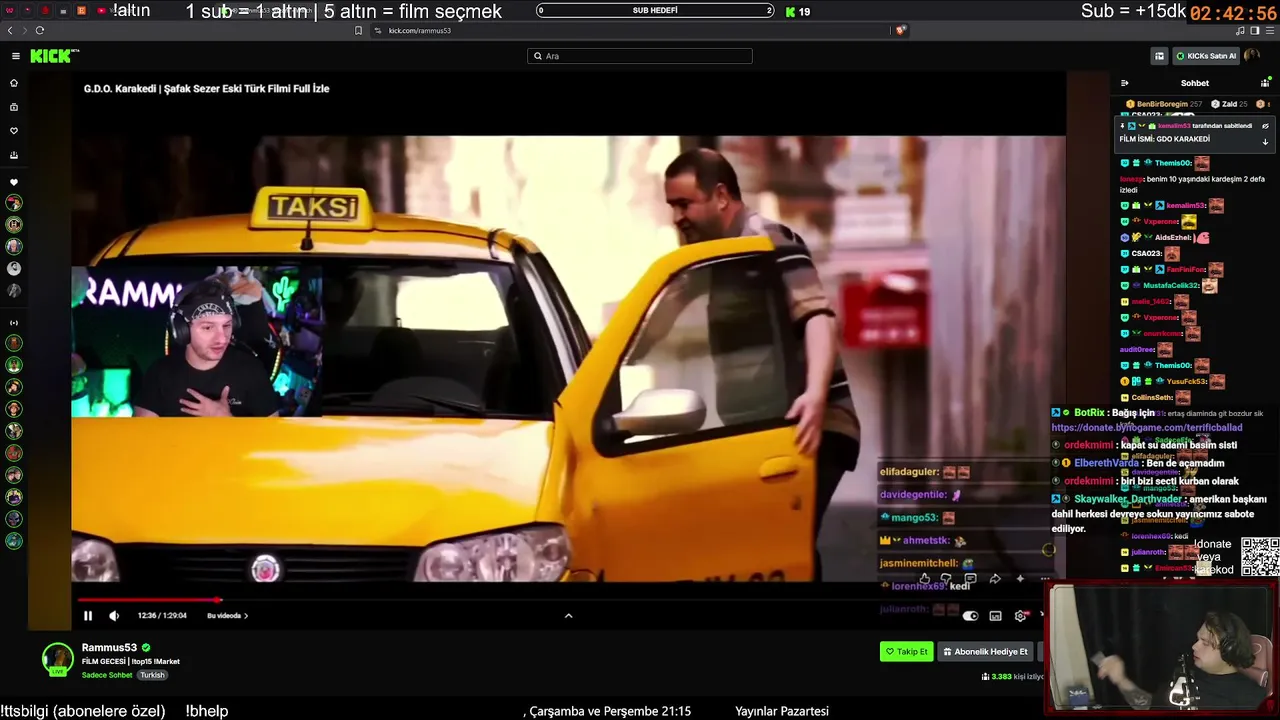Click the 'Sadece Sohbet' category link

point(107,675)
